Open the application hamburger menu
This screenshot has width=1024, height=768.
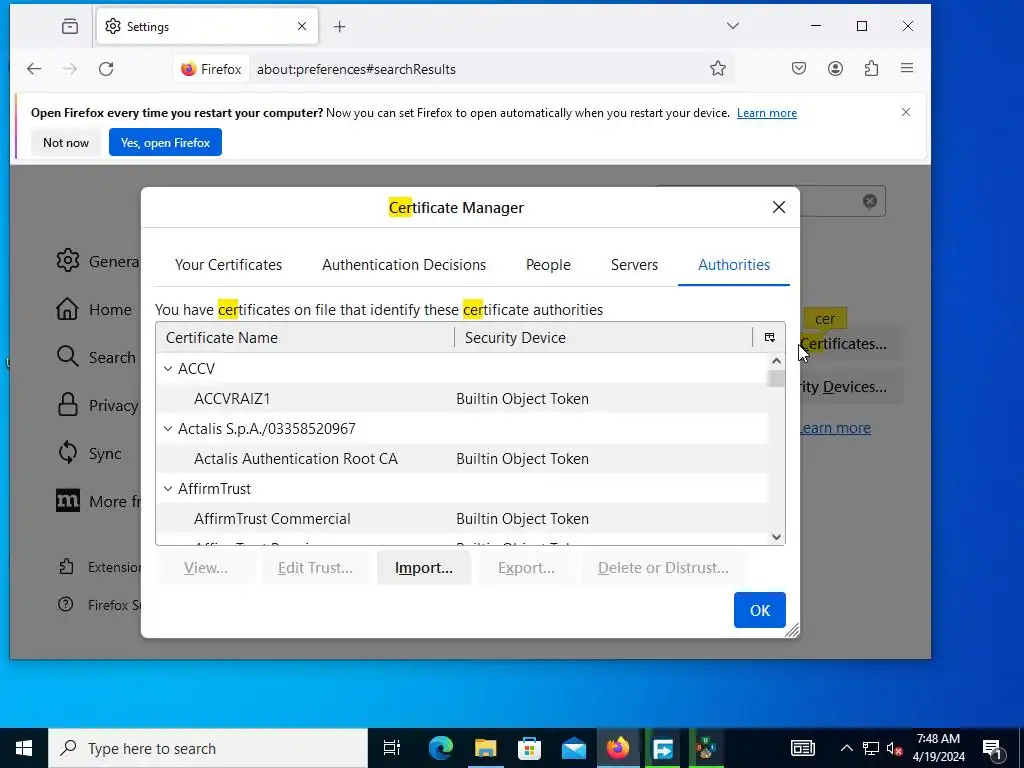(x=907, y=69)
